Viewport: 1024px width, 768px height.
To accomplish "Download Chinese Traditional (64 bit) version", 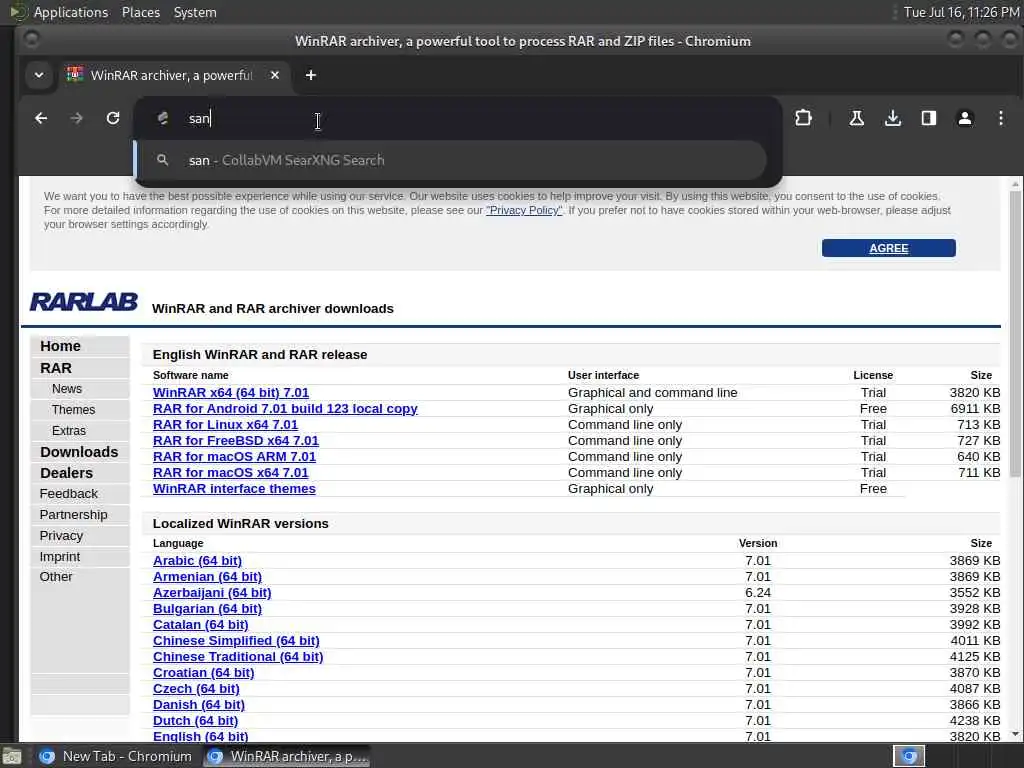I will point(238,656).
